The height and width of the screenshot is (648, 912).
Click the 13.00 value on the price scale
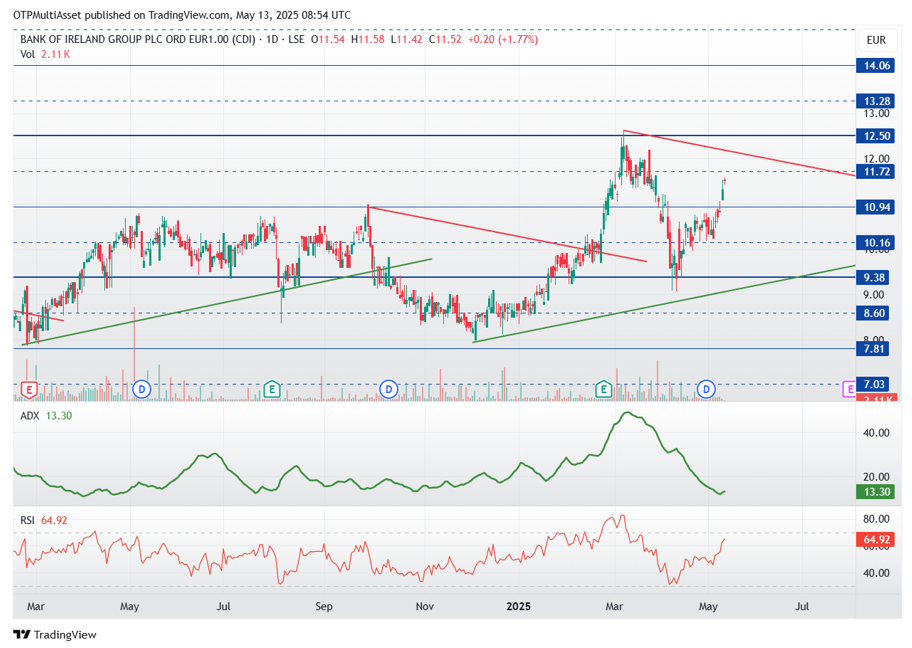(876, 113)
